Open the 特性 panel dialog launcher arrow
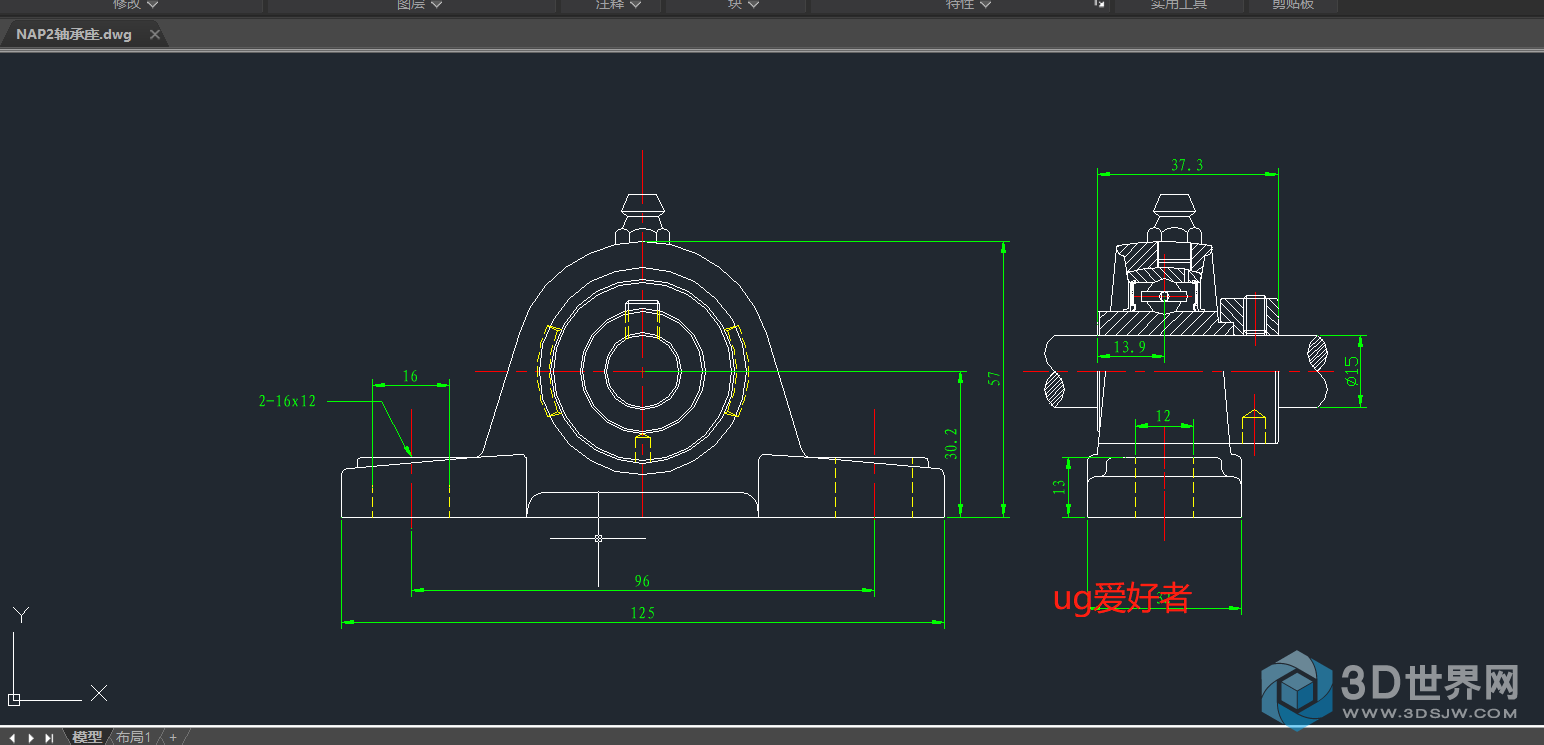This screenshot has height=745, width=1544. [x=1100, y=5]
